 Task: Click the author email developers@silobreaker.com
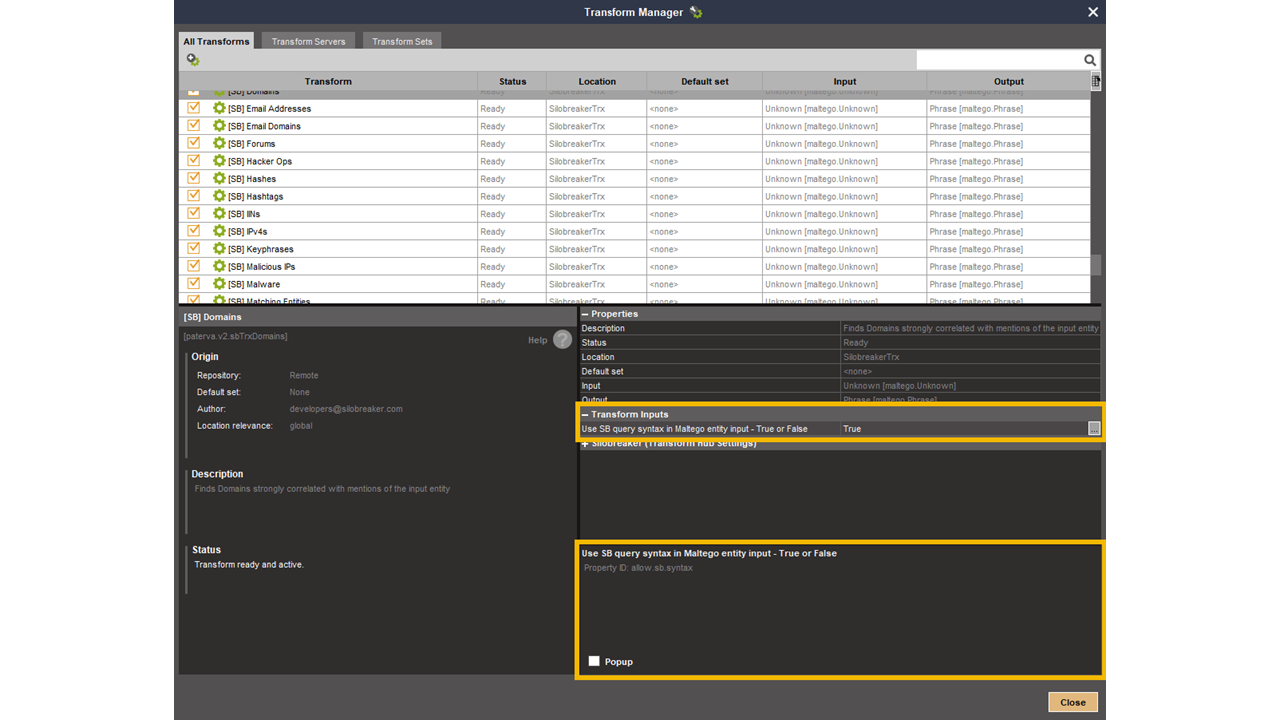[x=346, y=409]
